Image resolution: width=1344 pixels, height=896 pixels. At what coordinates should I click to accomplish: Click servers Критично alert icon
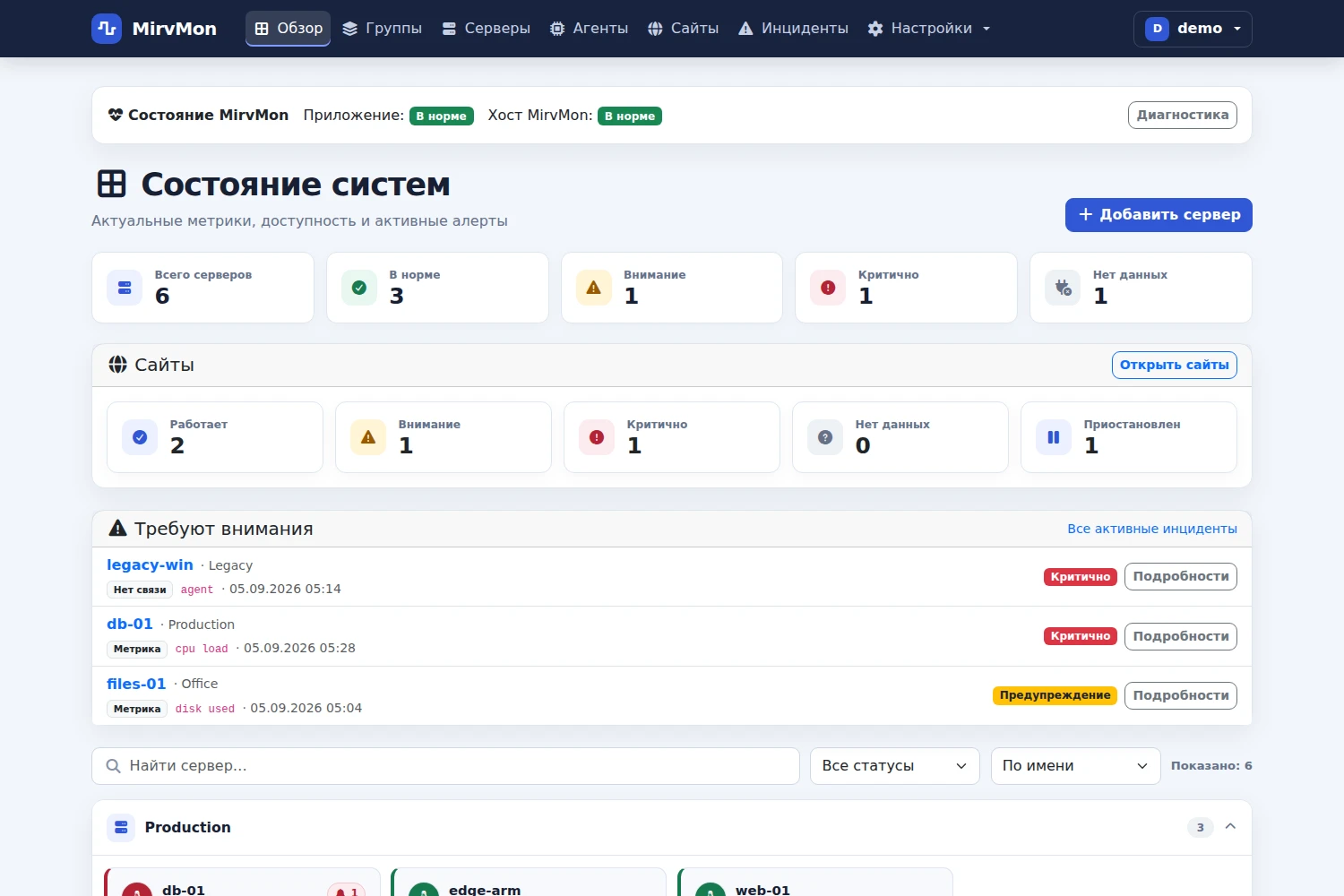click(828, 288)
